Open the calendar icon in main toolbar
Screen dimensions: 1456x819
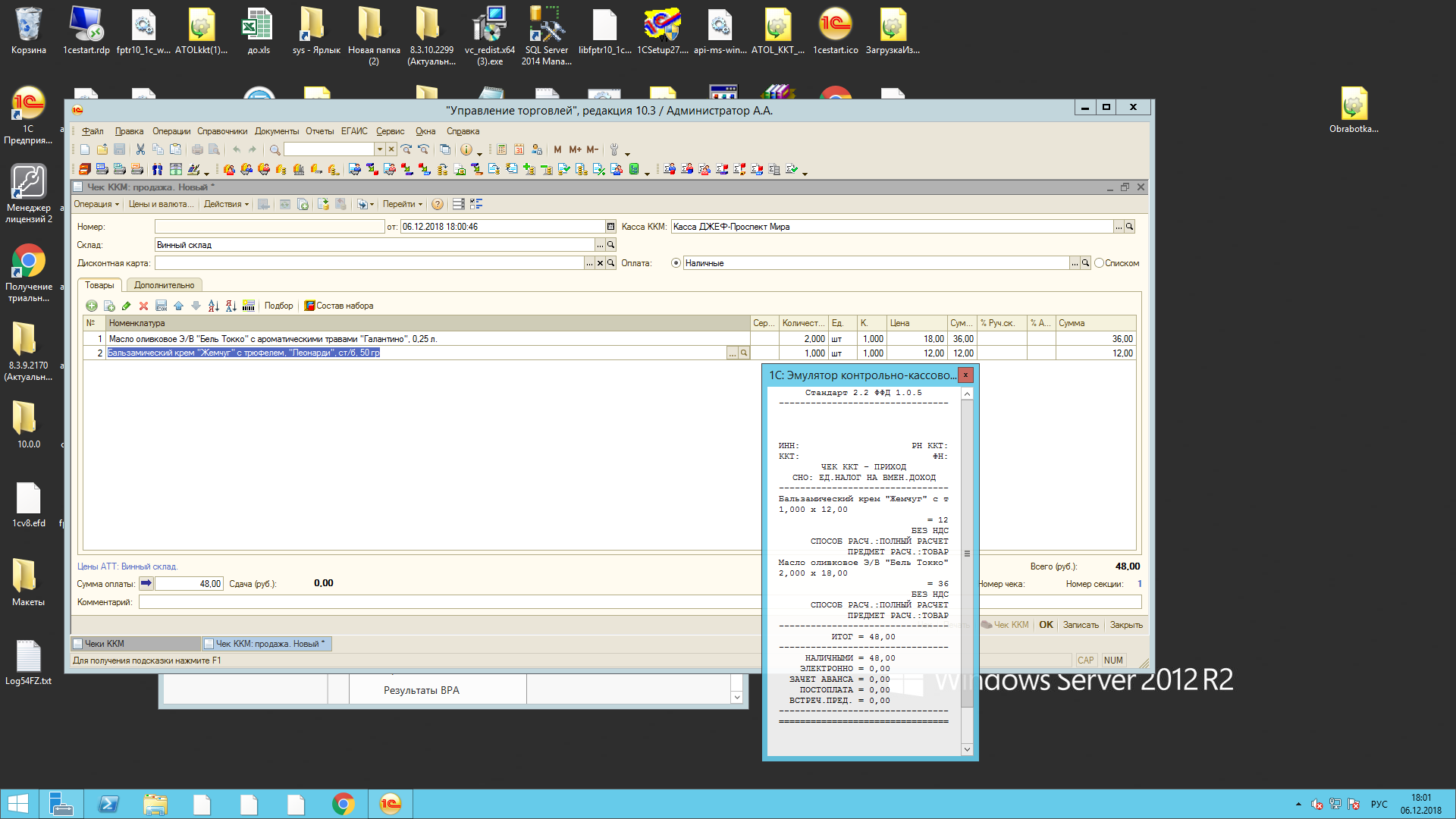coord(519,149)
